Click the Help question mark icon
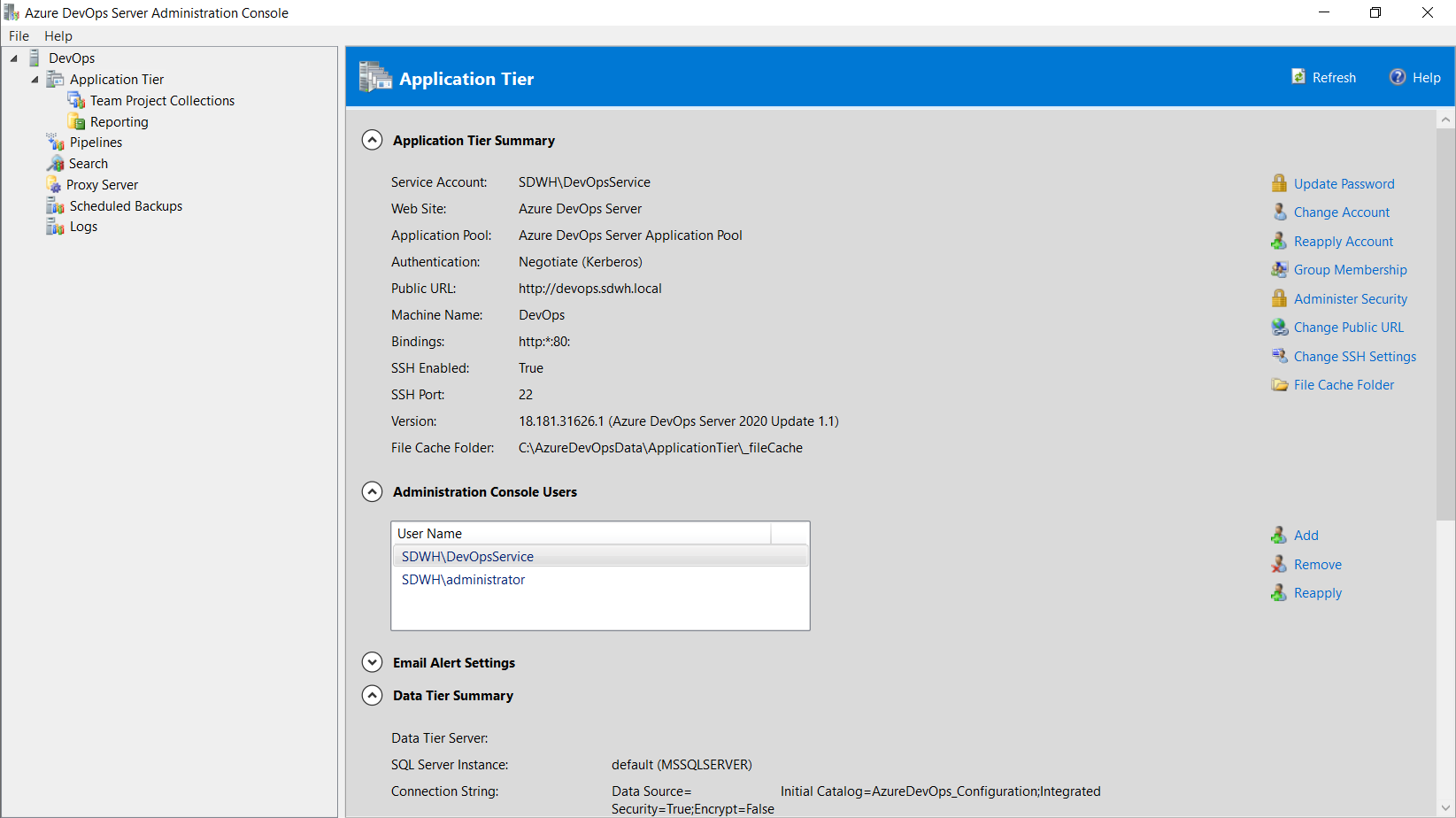 pyautogui.click(x=1397, y=77)
